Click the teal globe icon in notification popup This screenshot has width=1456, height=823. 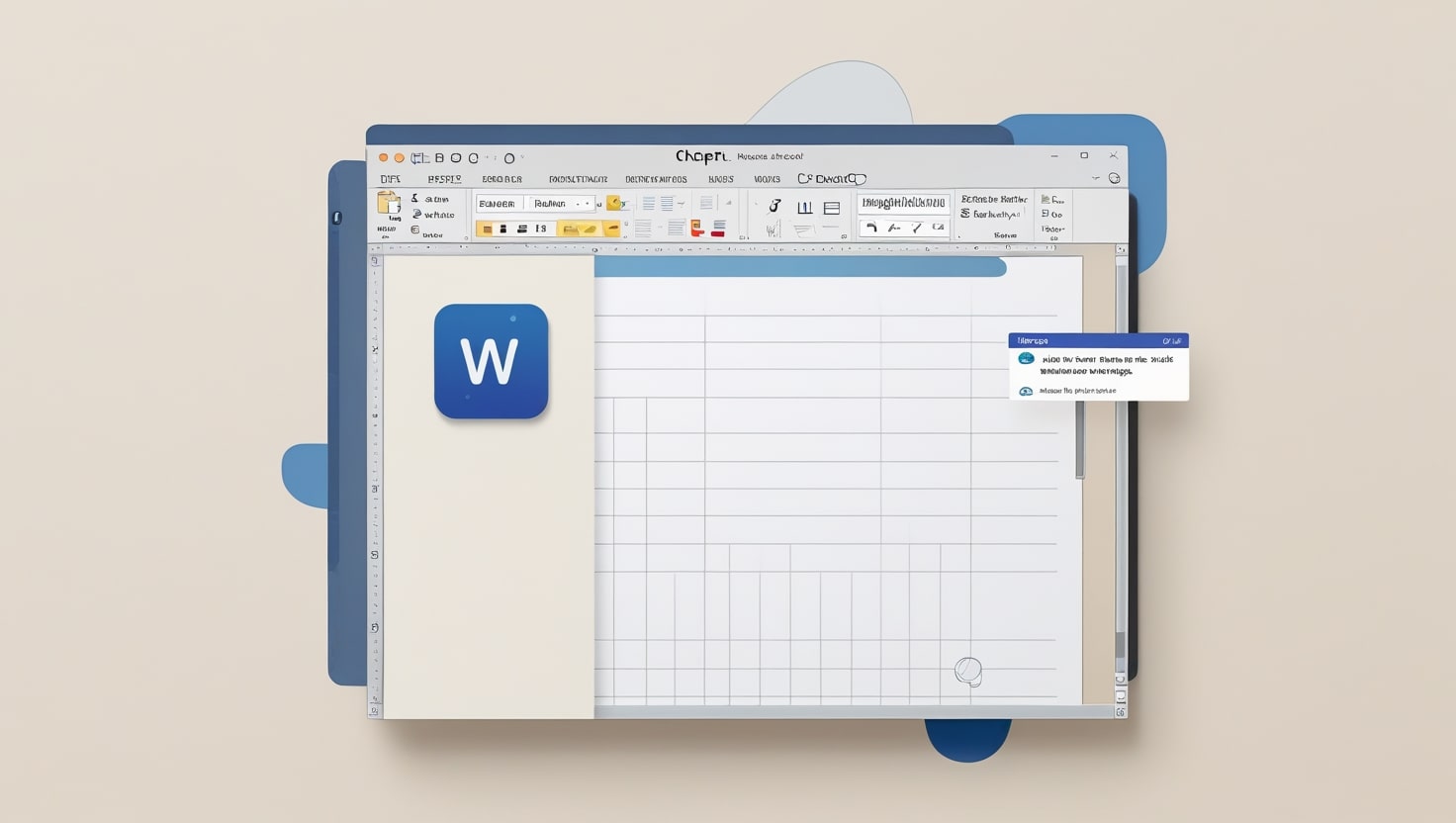pyautogui.click(x=1027, y=358)
